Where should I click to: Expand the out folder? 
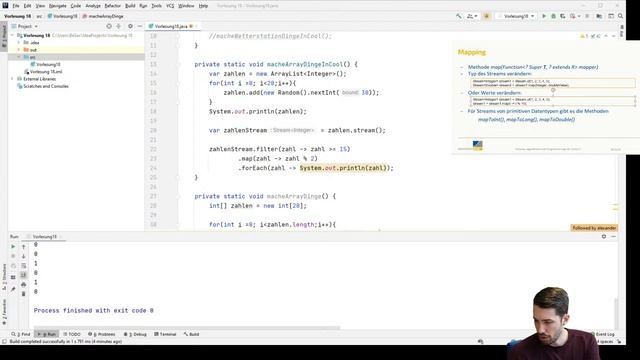19,50
